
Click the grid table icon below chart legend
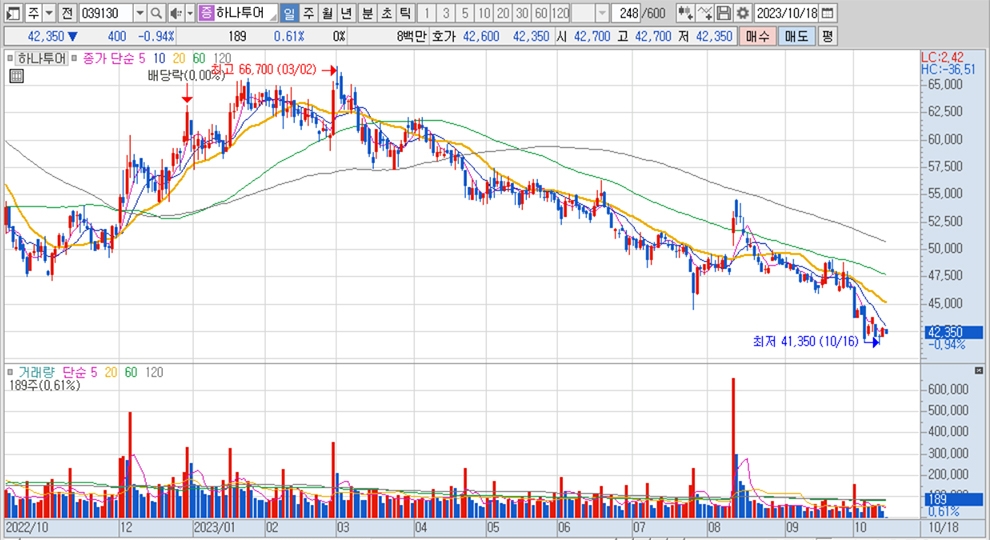tap(16, 76)
